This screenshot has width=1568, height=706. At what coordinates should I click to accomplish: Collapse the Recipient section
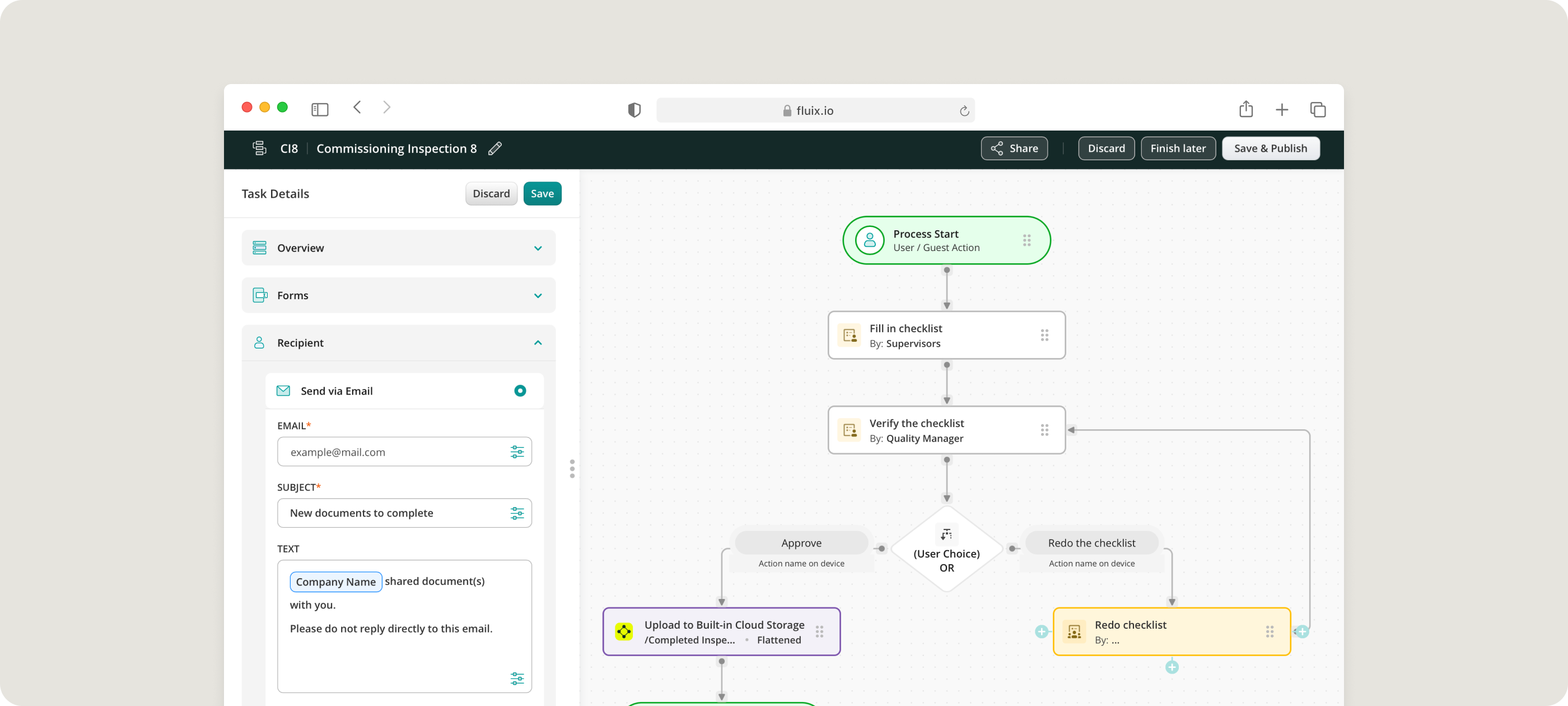538,343
